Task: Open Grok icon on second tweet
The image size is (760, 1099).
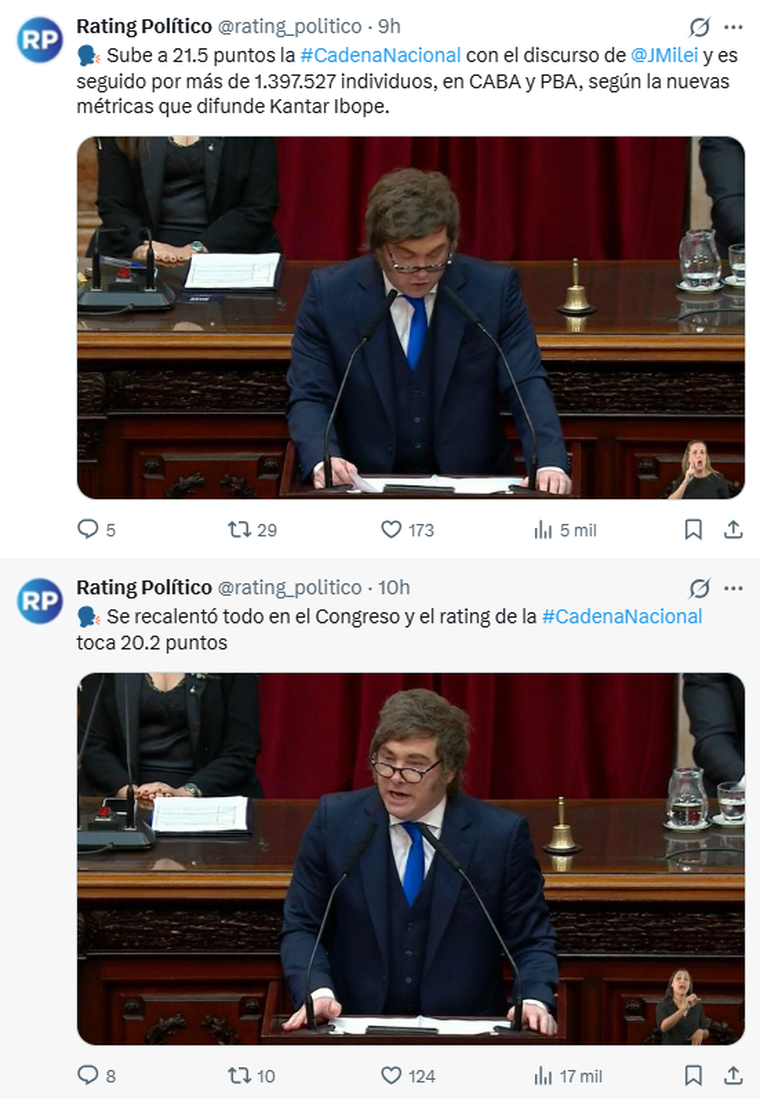Action: [x=700, y=588]
